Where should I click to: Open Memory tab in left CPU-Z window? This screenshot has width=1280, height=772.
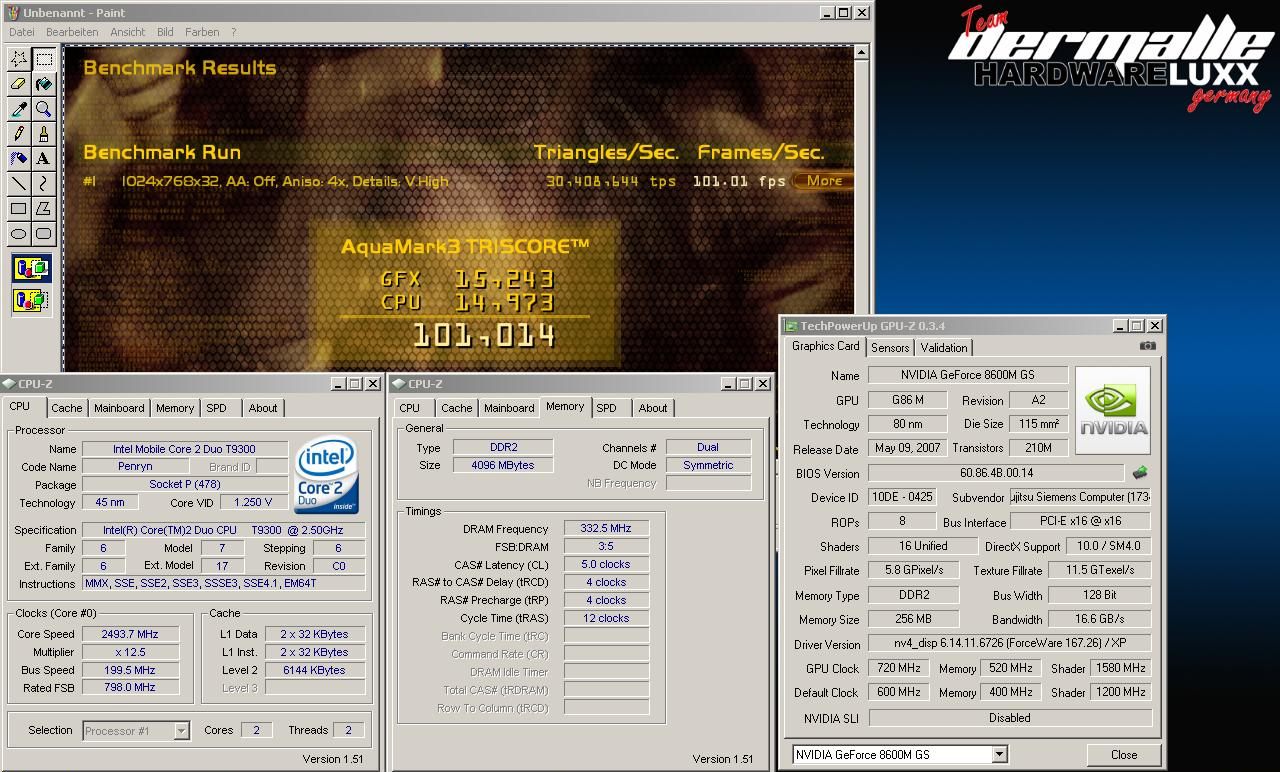[175, 408]
